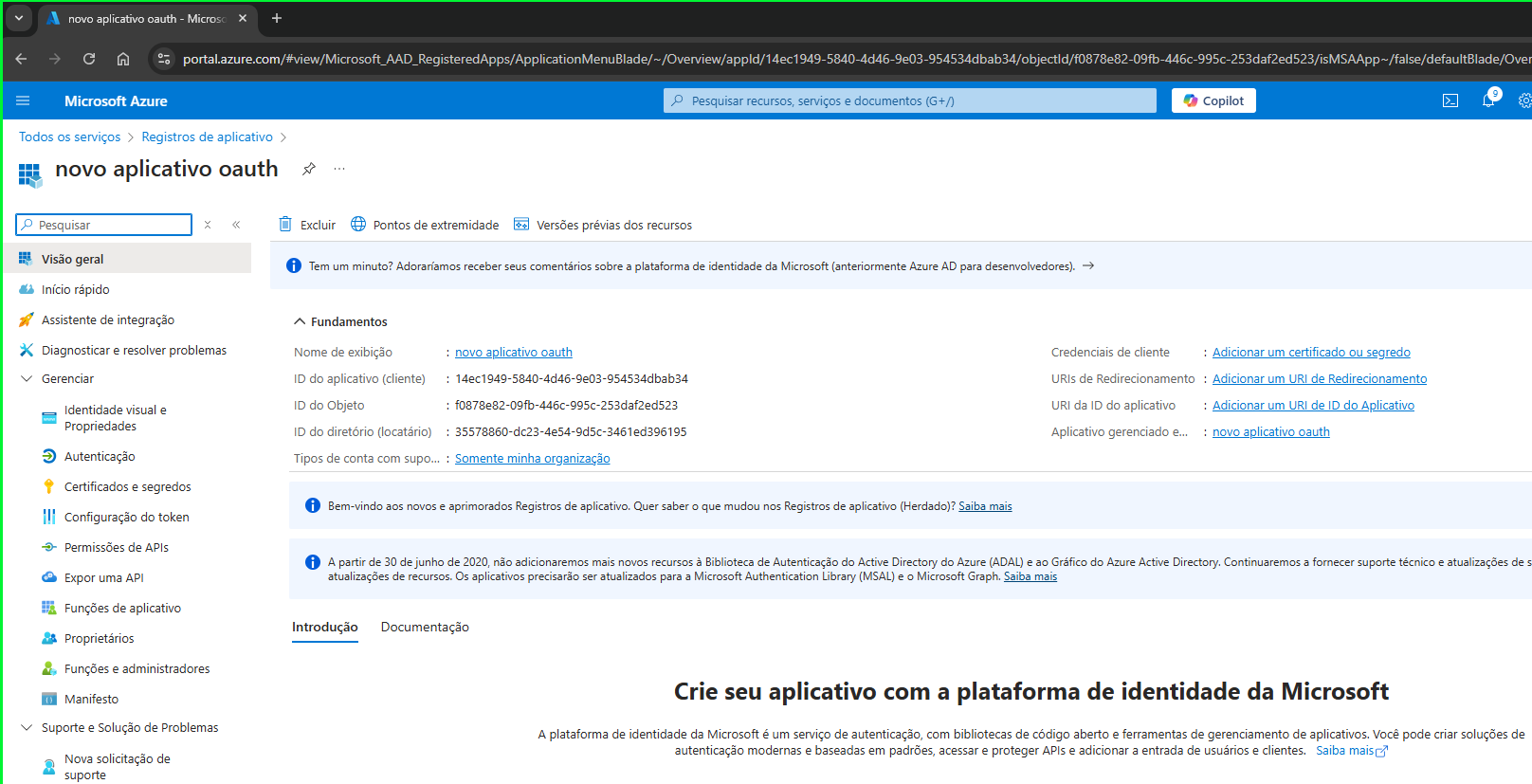
Task: Open Configuração do token
Action: point(127,517)
